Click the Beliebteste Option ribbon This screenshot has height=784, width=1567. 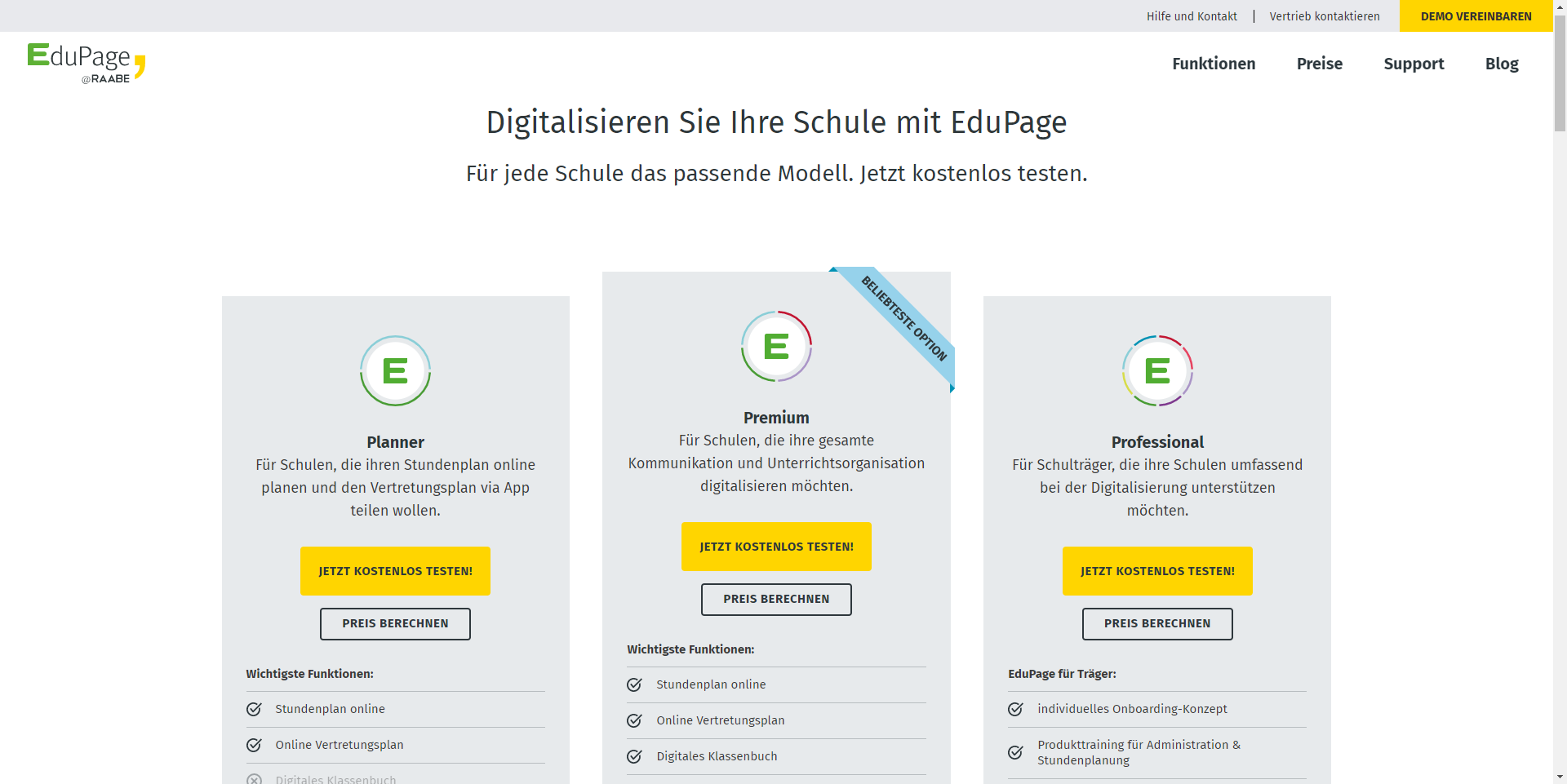pos(904,318)
